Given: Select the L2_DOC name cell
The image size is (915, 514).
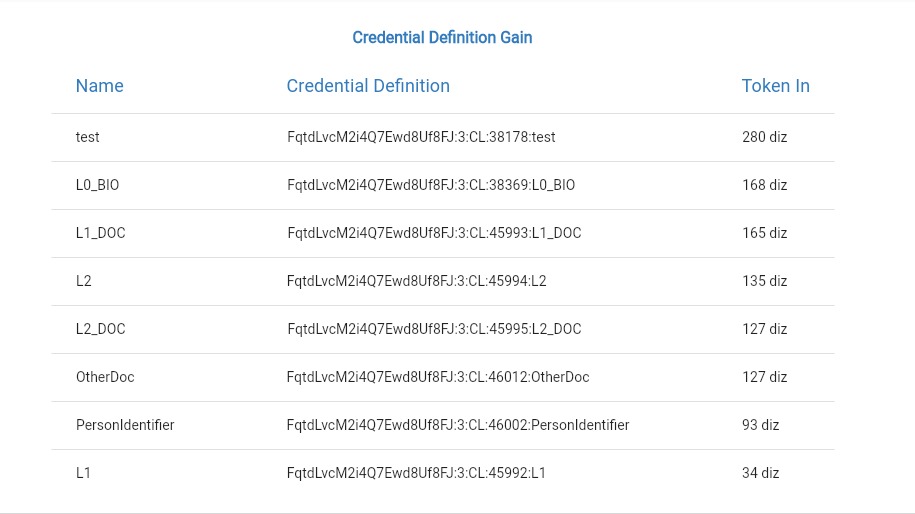Looking at the screenshot, I should click(100, 328).
